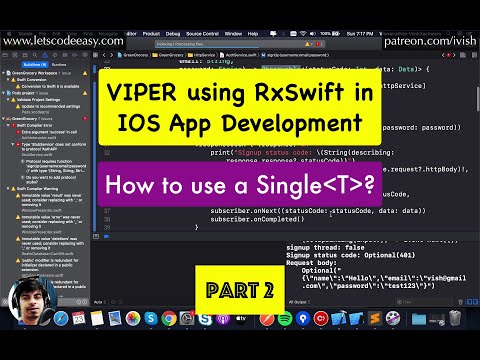The height and width of the screenshot is (360, 480).
Task: Collapse the Swift Conversion group
Action: coord(8,80)
